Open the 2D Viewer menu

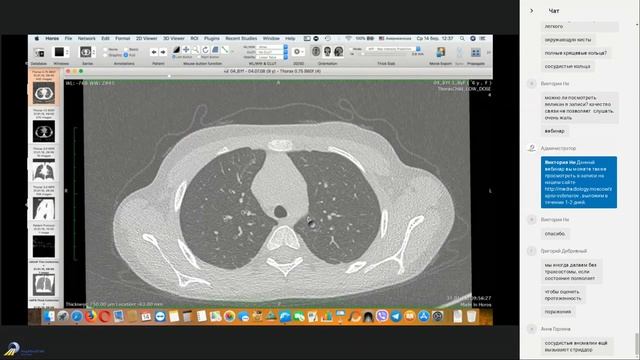[x=146, y=38]
